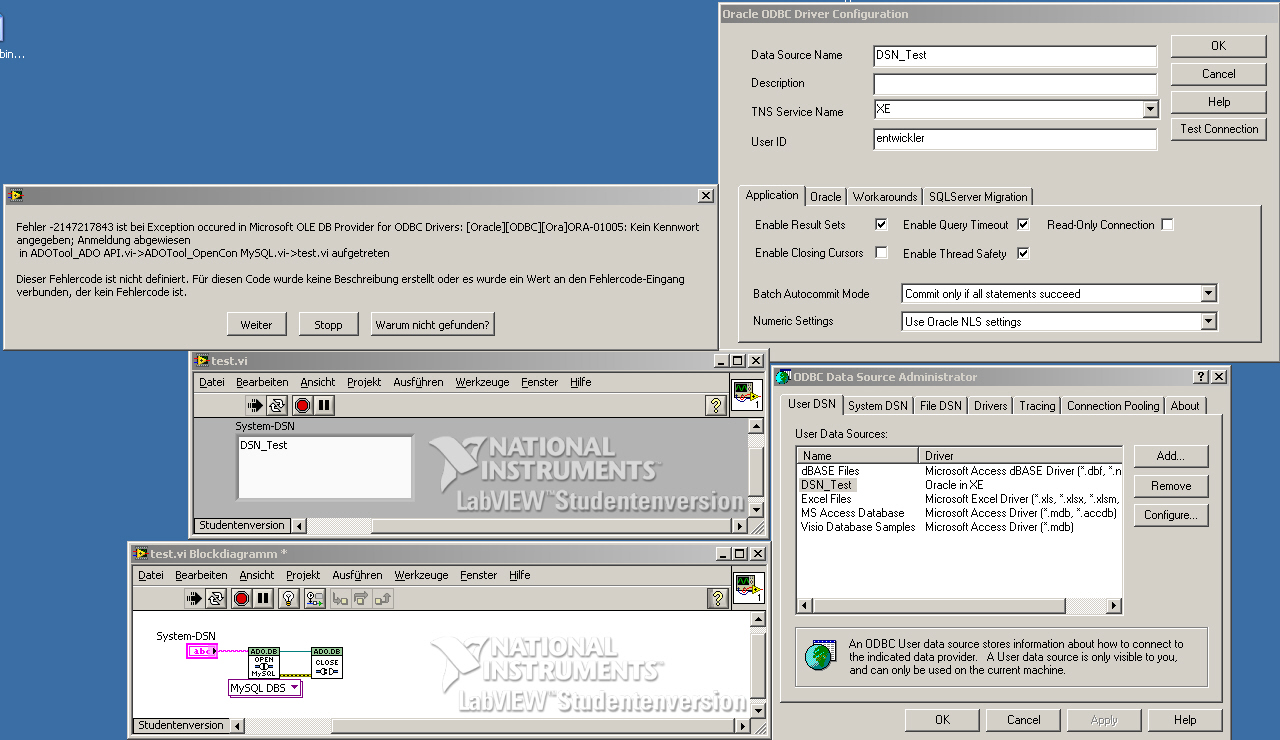
Task: Select the ADO.DB Close node
Action: pyautogui.click(x=327, y=662)
